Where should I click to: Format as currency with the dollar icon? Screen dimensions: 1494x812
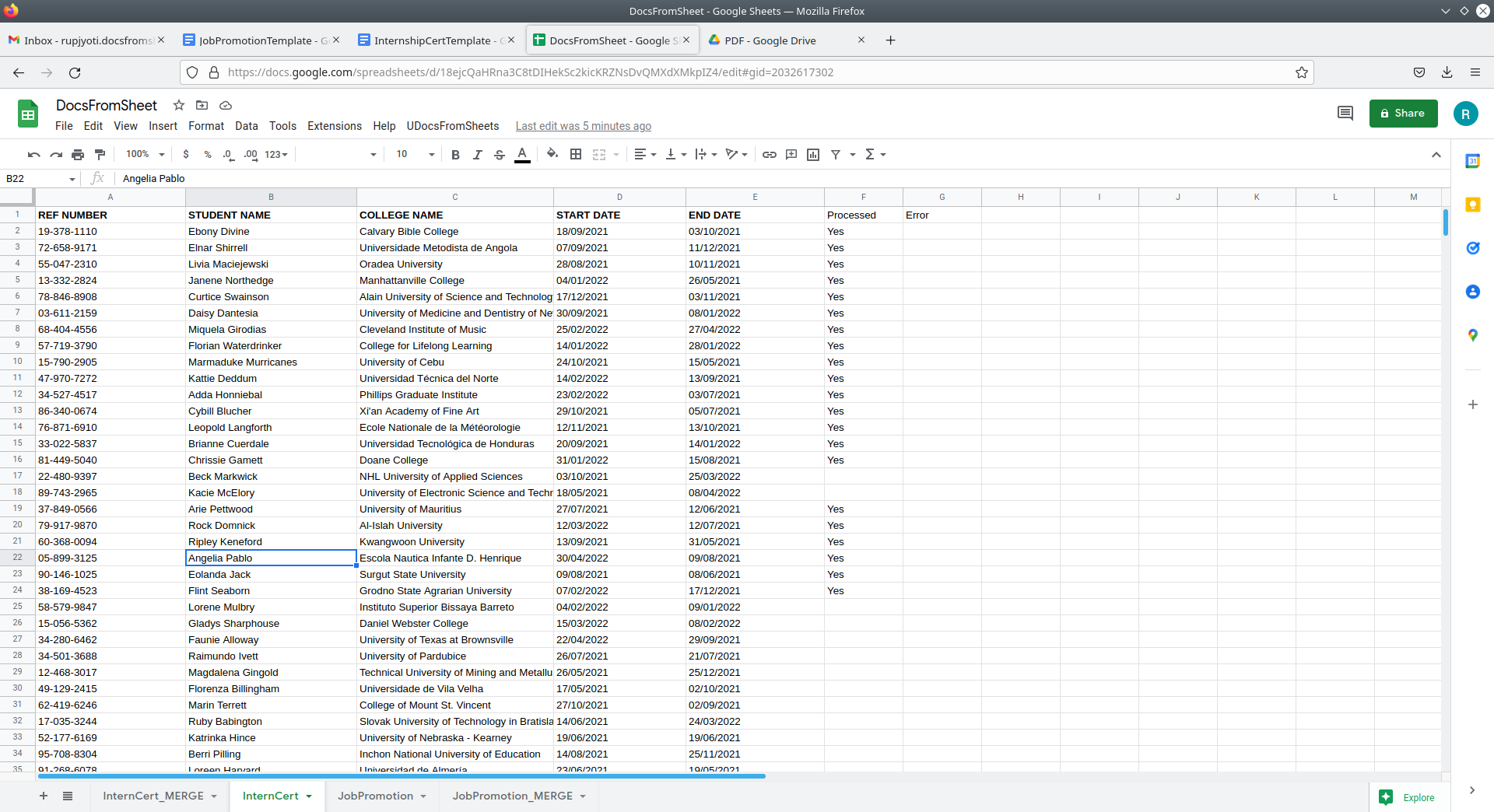coord(186,155)
